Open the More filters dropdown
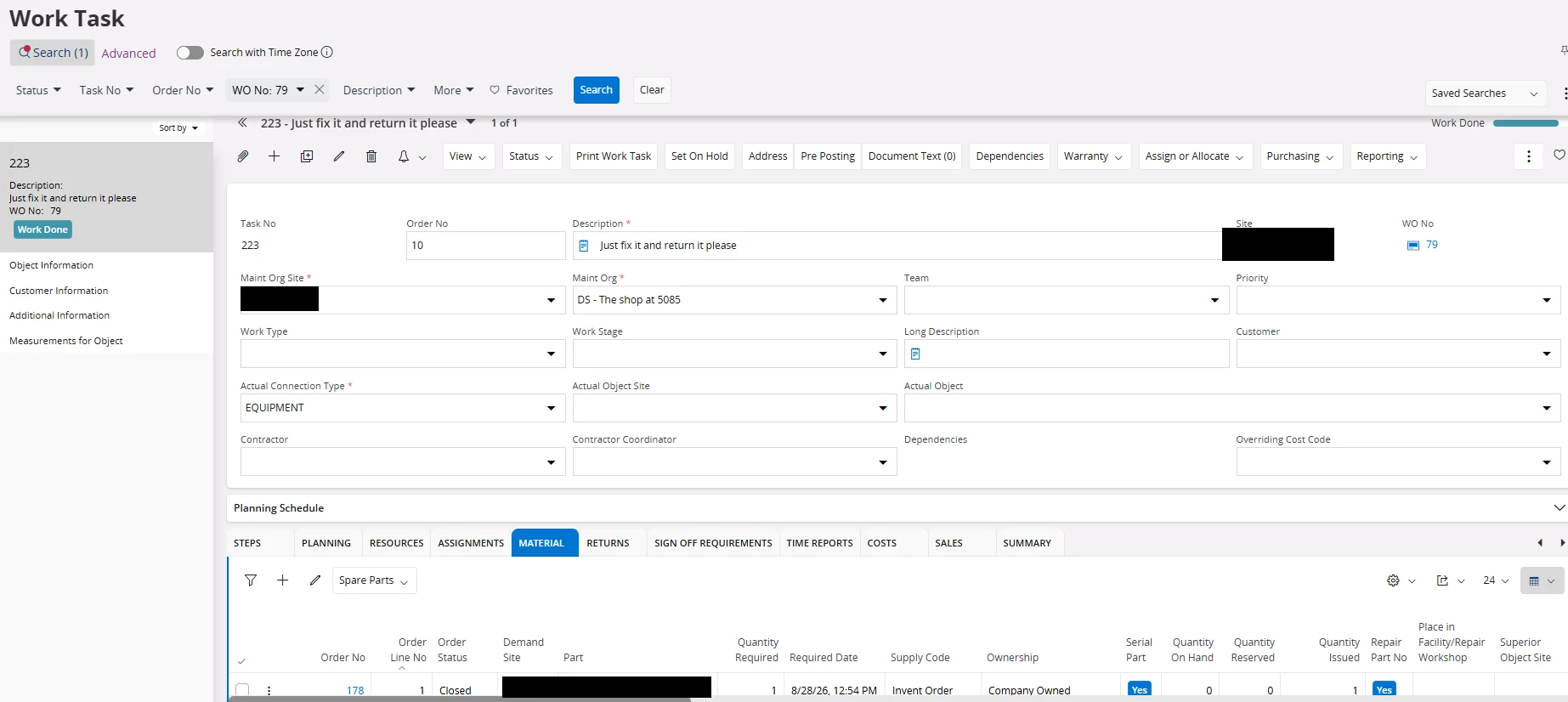 (x=454, y=90)
